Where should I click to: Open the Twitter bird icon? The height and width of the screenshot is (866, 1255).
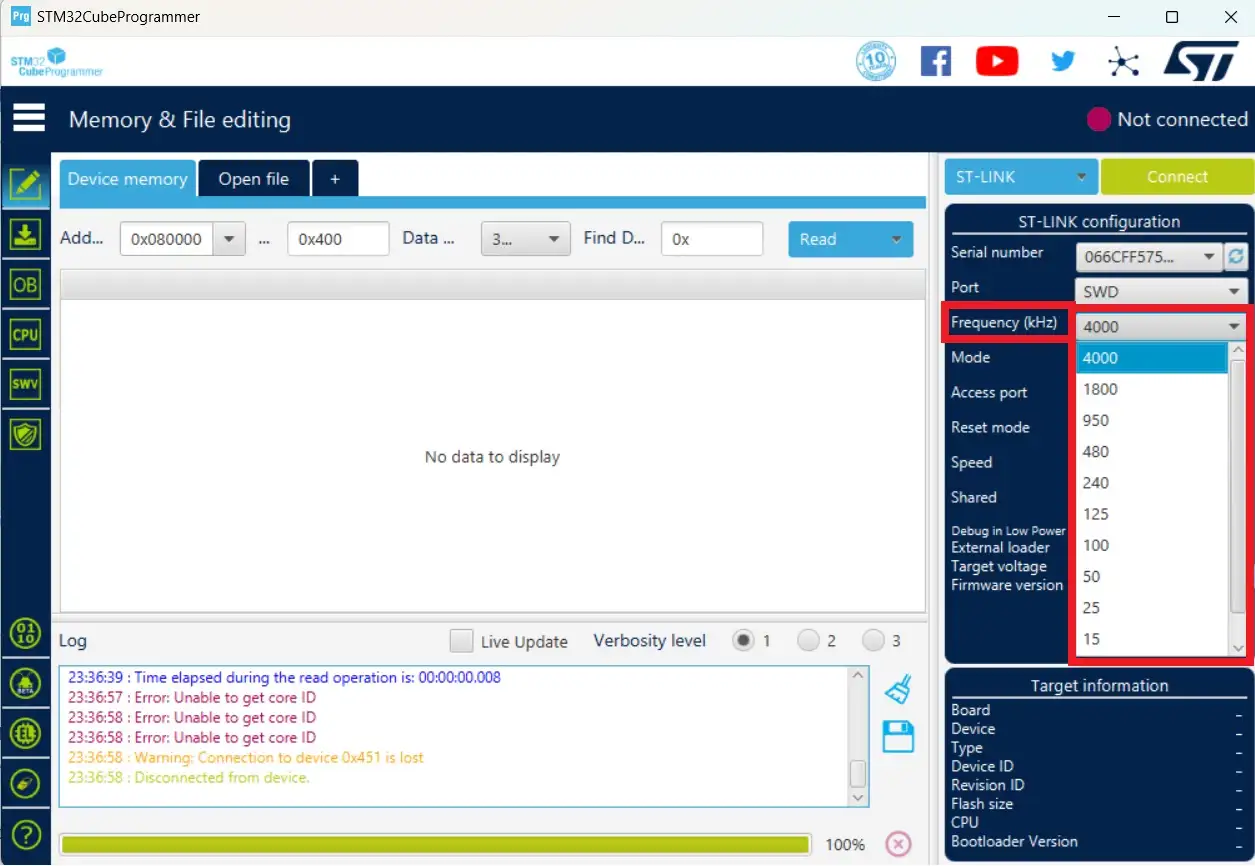pyautogui.click(x=1063, y=62)
